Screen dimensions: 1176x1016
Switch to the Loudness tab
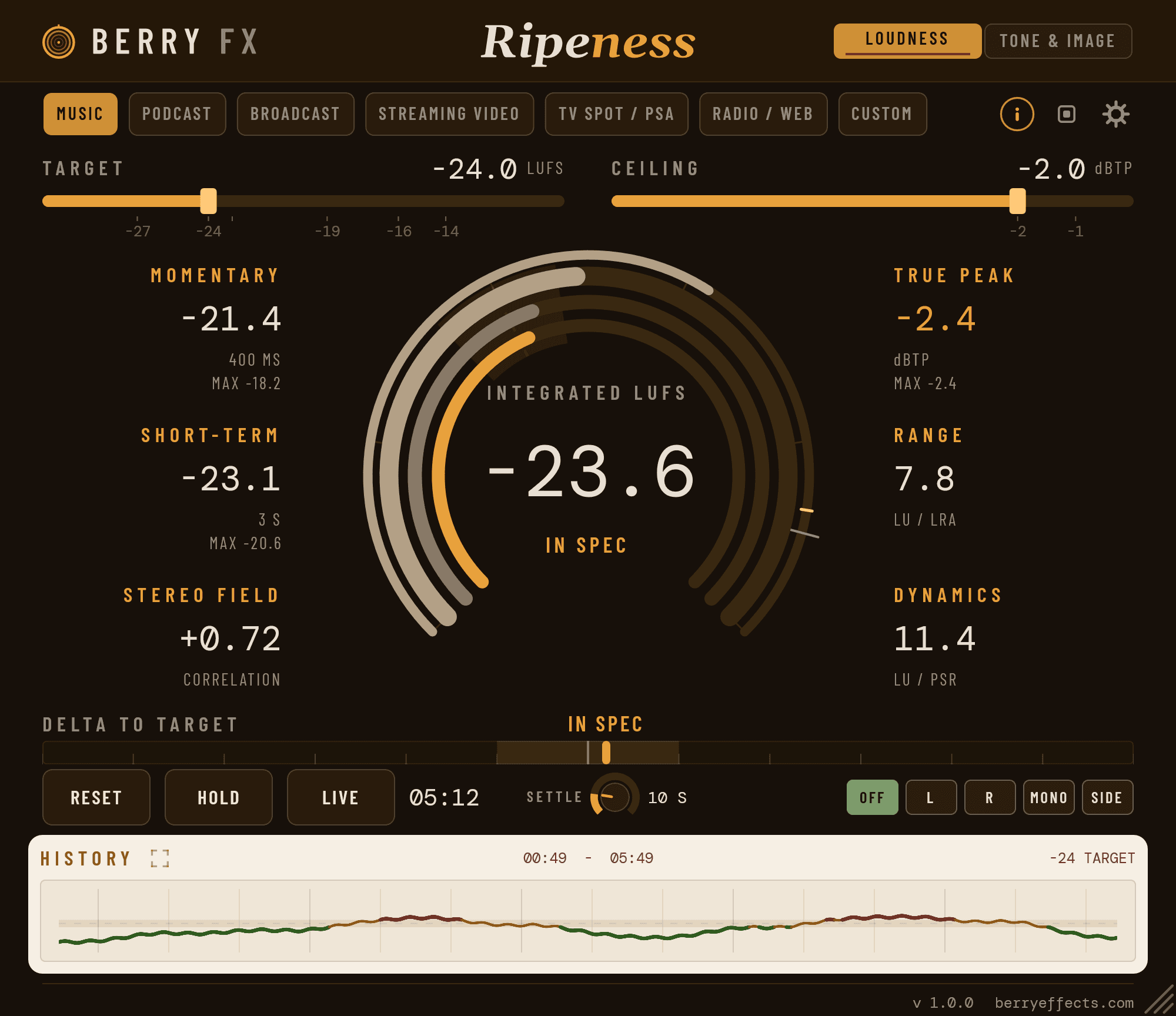[907, 41]
